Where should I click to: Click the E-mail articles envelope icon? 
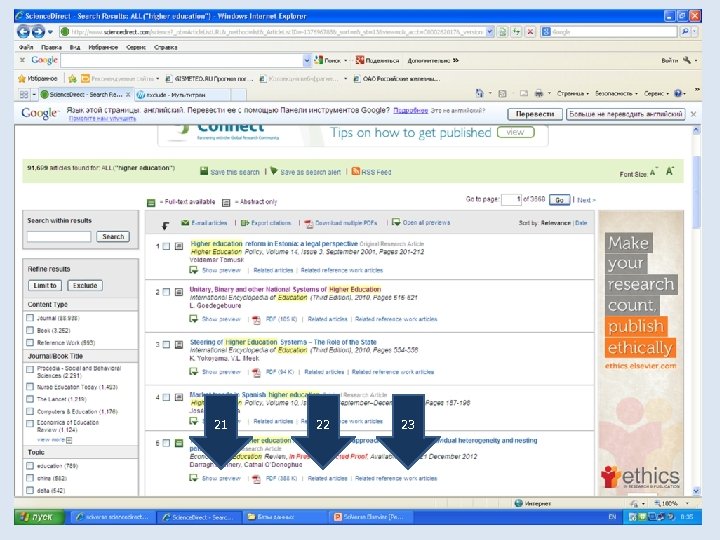(x=185, y=223)
